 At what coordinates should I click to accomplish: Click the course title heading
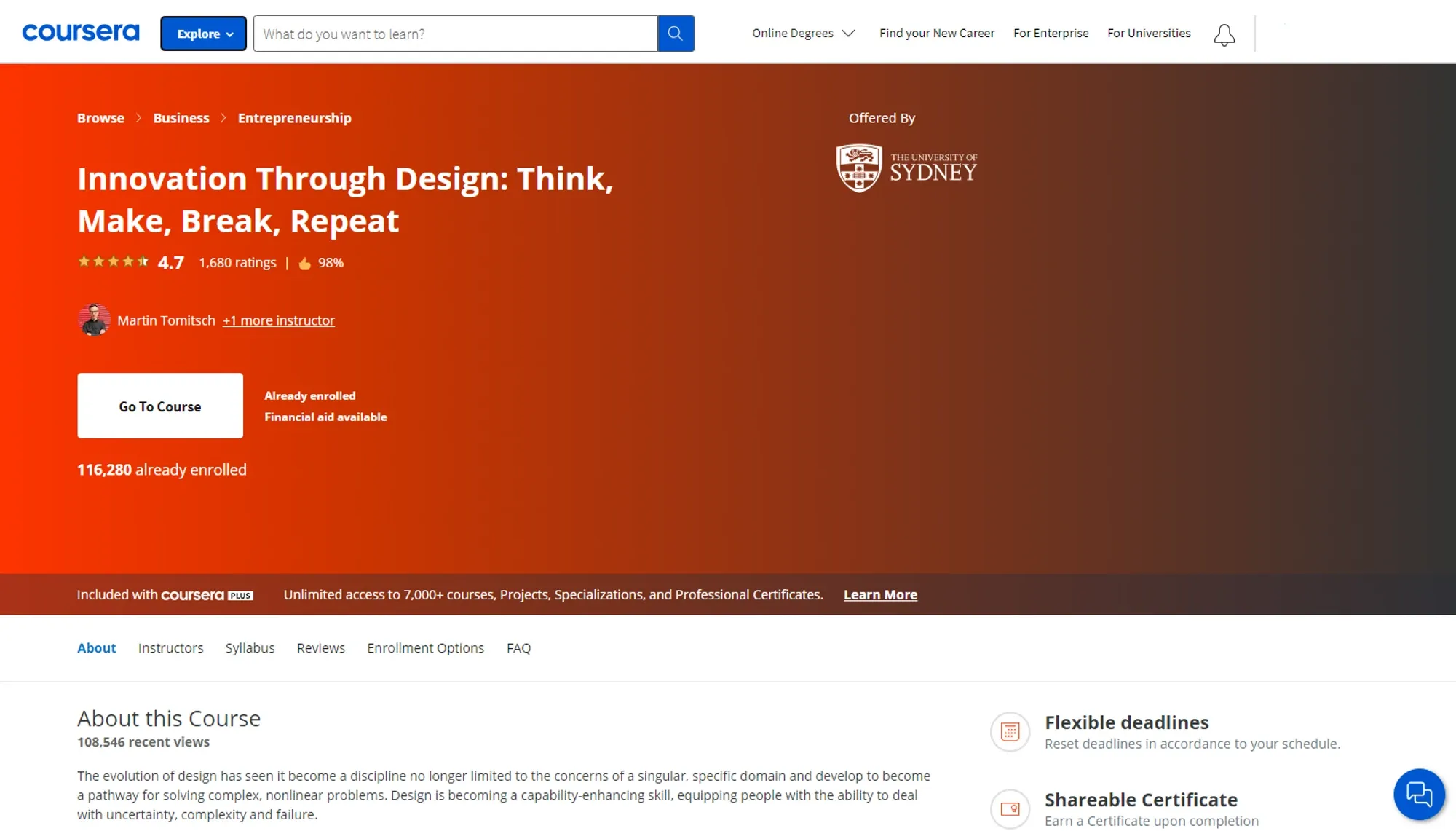345,200
